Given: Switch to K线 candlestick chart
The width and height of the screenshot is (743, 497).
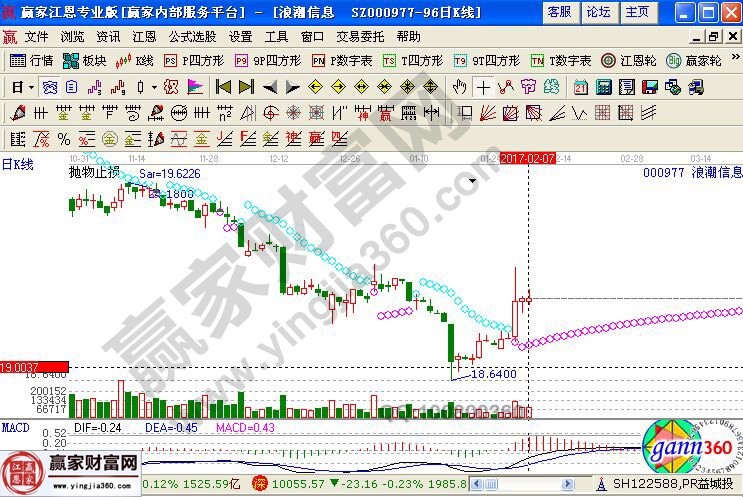Looking at the screenshot, I should click(138, 60).
